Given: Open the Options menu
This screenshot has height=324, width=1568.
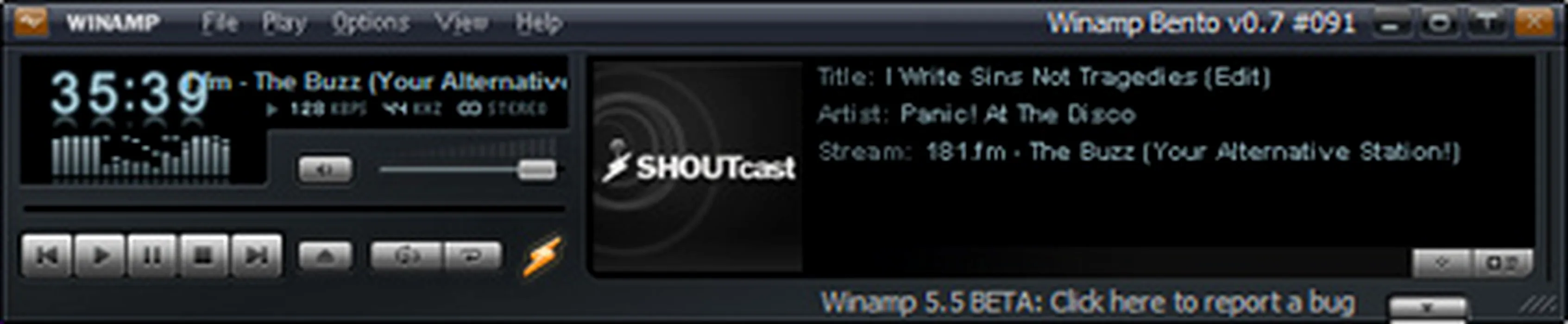Looking at the screenshot, I should point(370,23).
